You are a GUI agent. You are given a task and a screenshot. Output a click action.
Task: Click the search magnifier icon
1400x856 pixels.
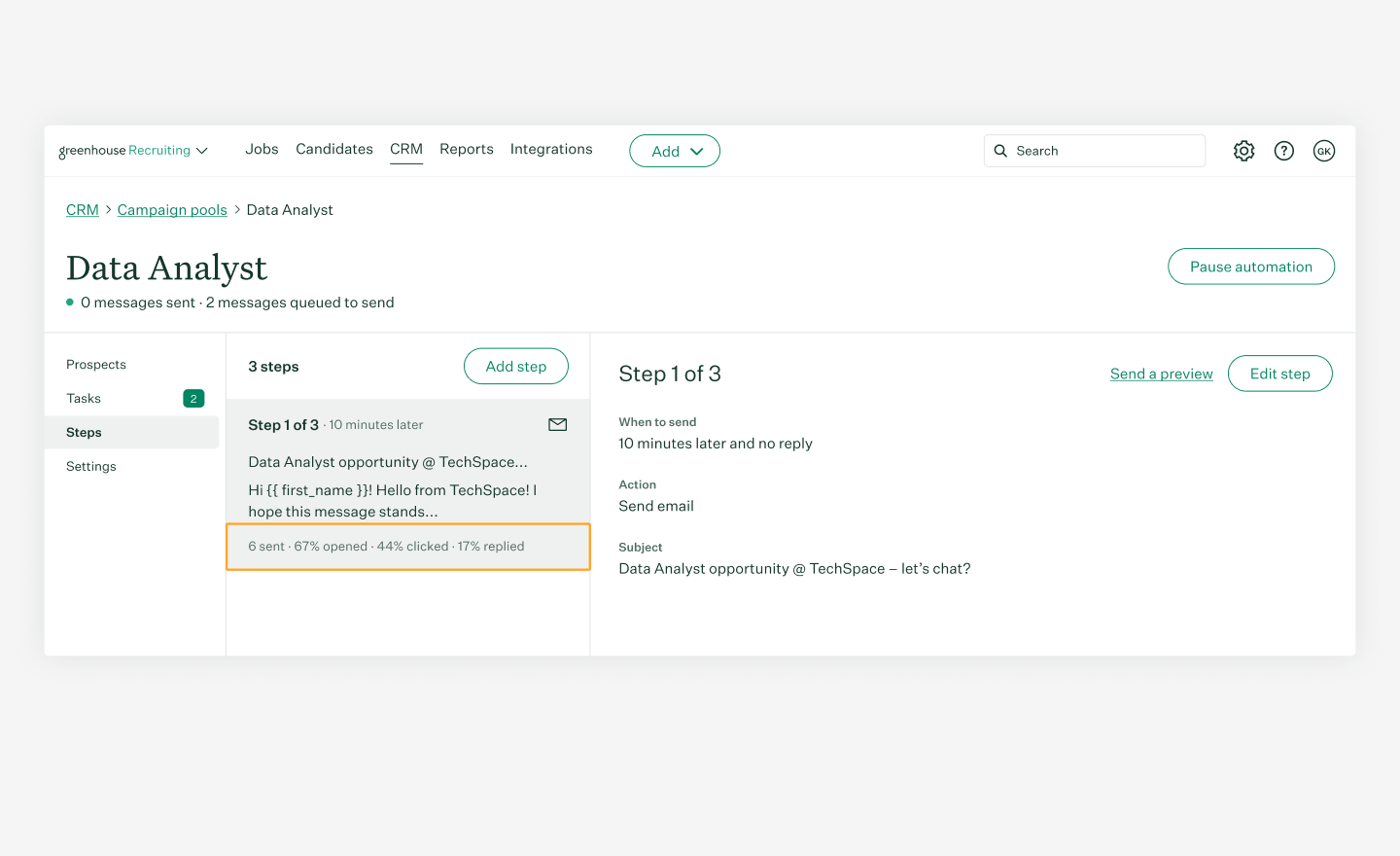1001,151
